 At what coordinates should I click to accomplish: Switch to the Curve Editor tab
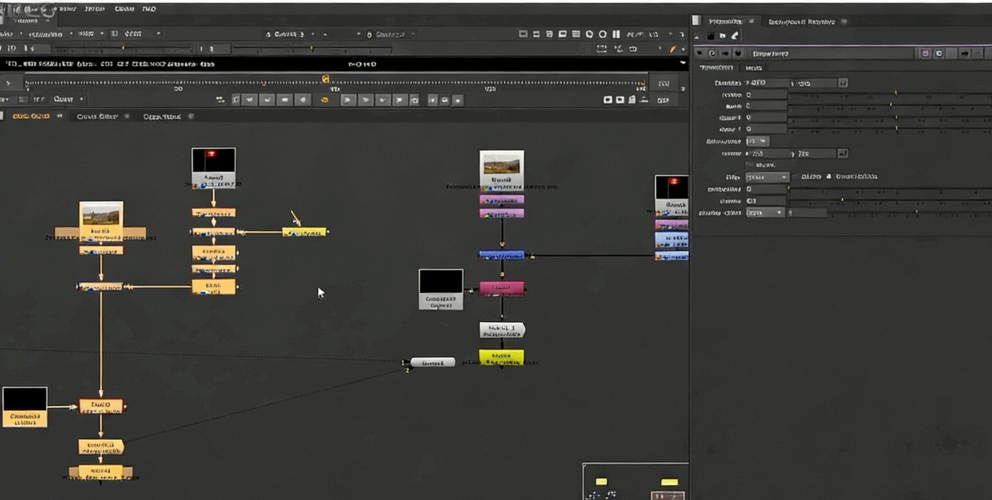[x=97, y=117]
